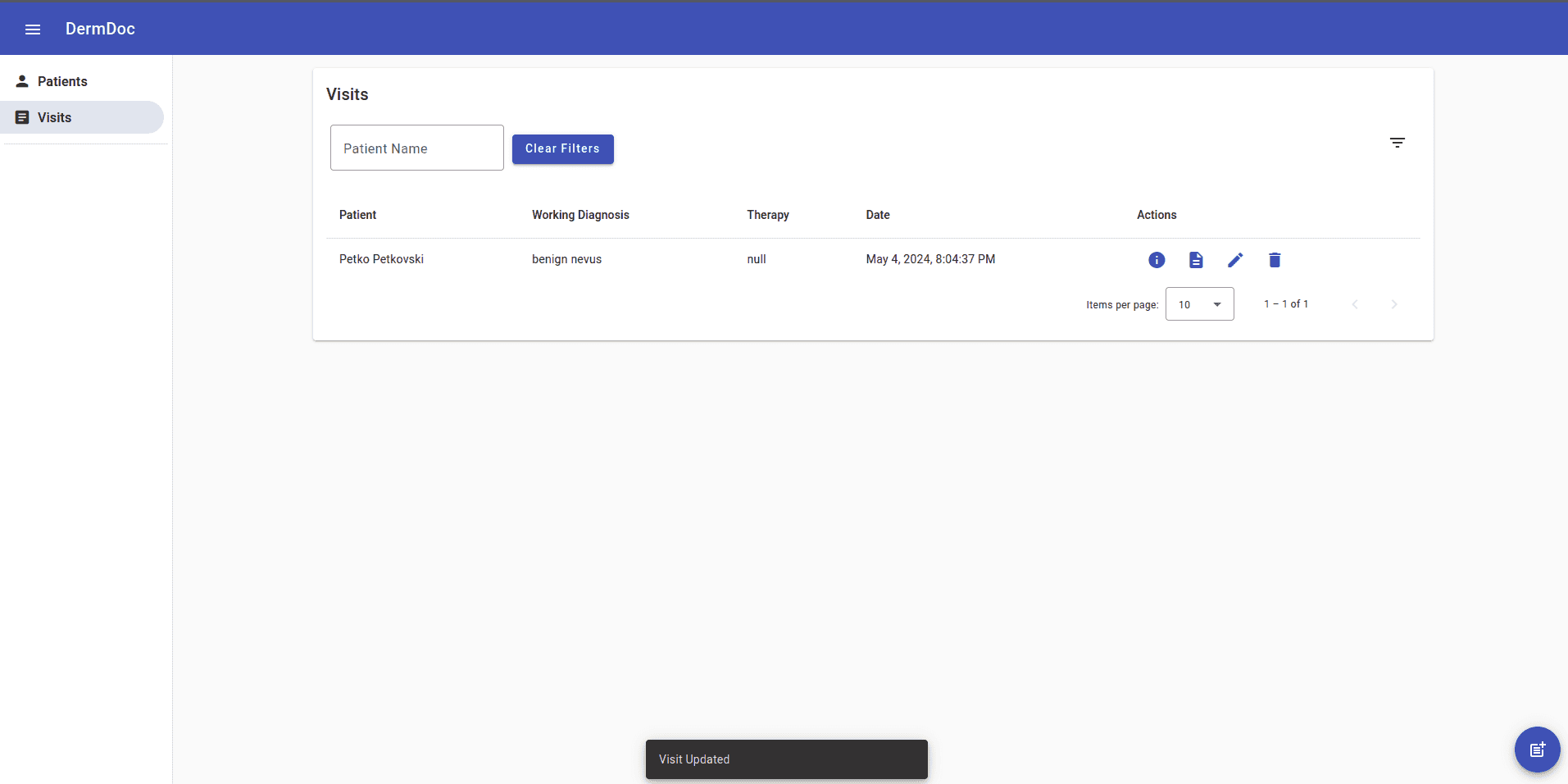Delete Petko Petkovski's visit

1275,260
